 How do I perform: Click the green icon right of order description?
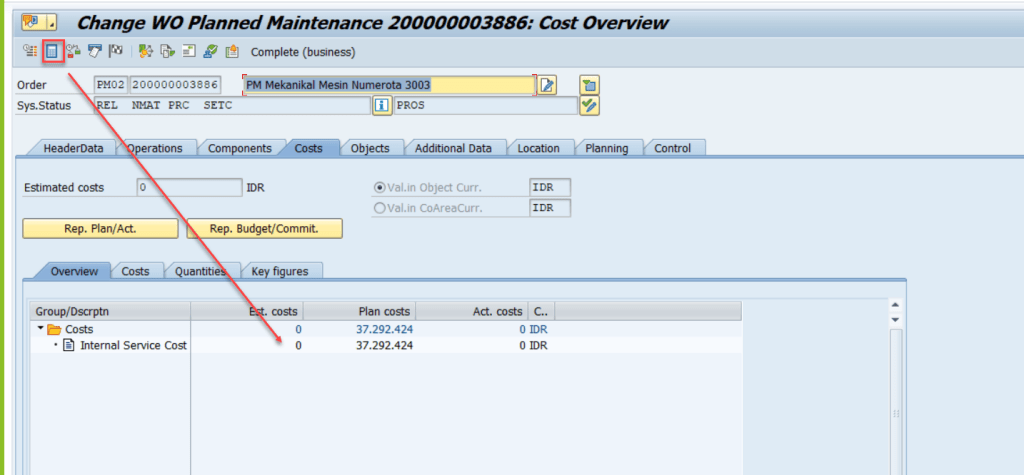pos(589,85)
